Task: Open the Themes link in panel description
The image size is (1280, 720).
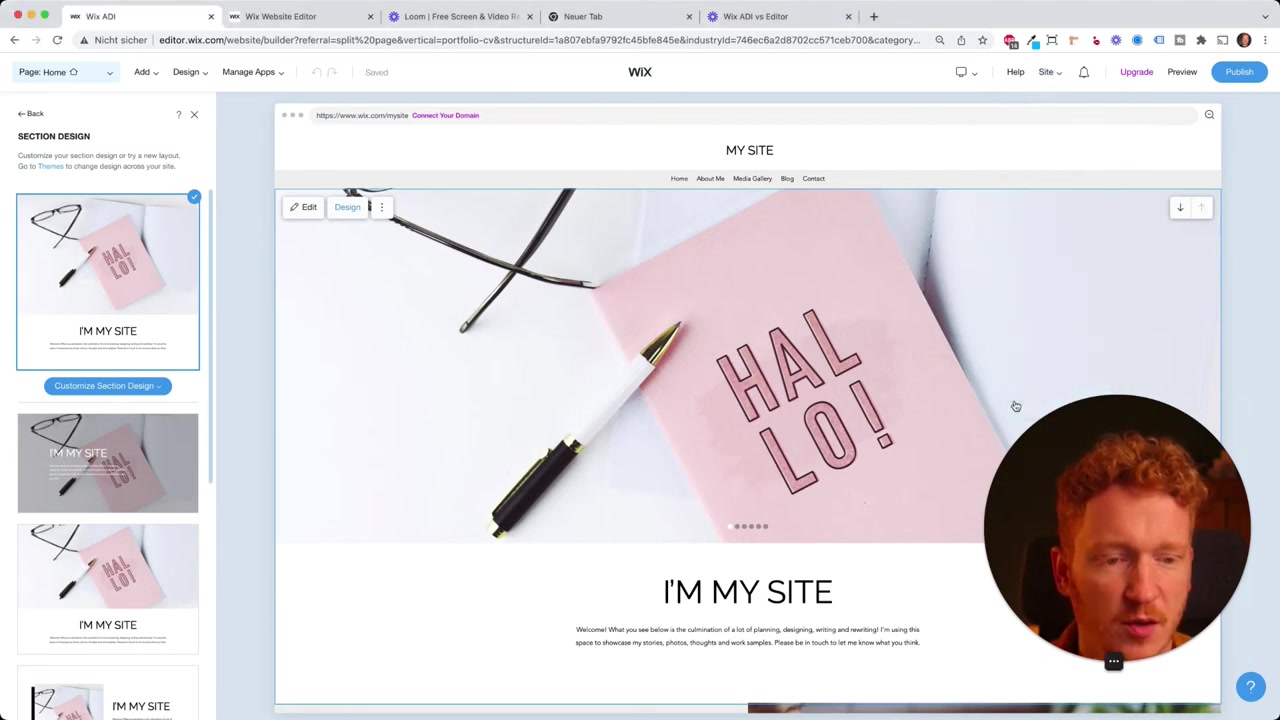Action: click(50, 166)
